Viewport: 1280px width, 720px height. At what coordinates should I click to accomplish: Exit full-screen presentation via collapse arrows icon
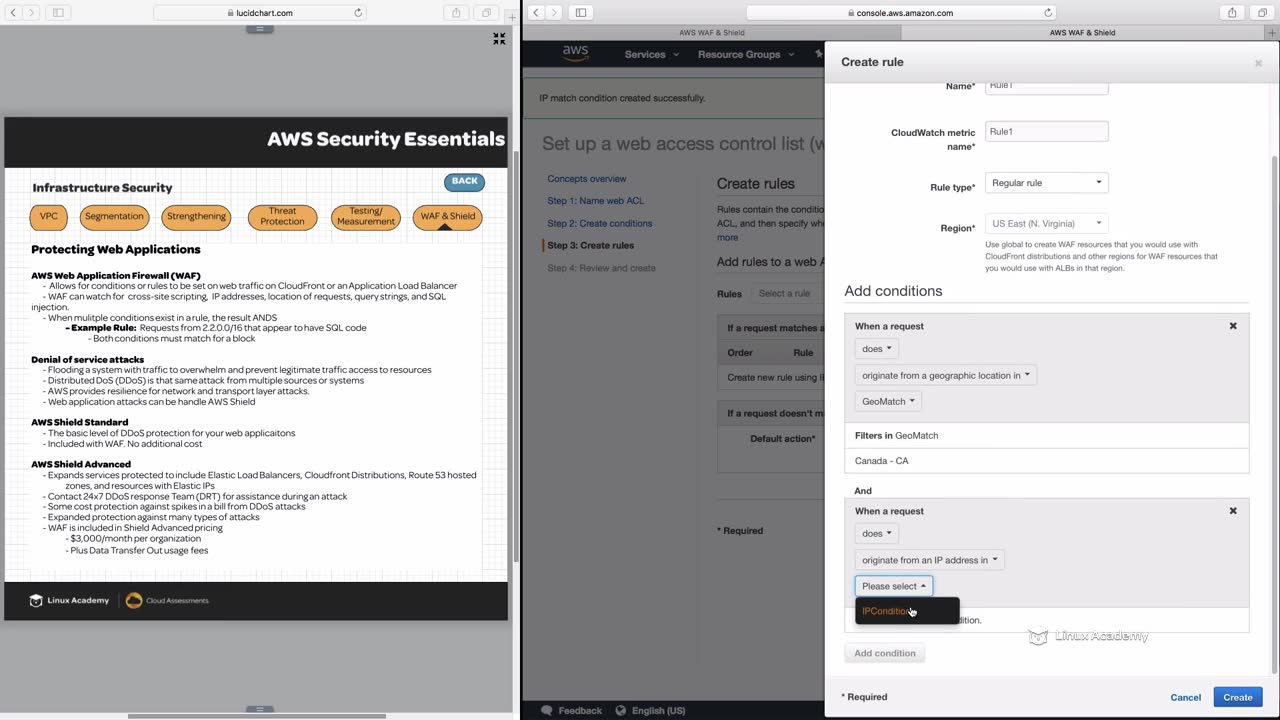click(499, 39)
